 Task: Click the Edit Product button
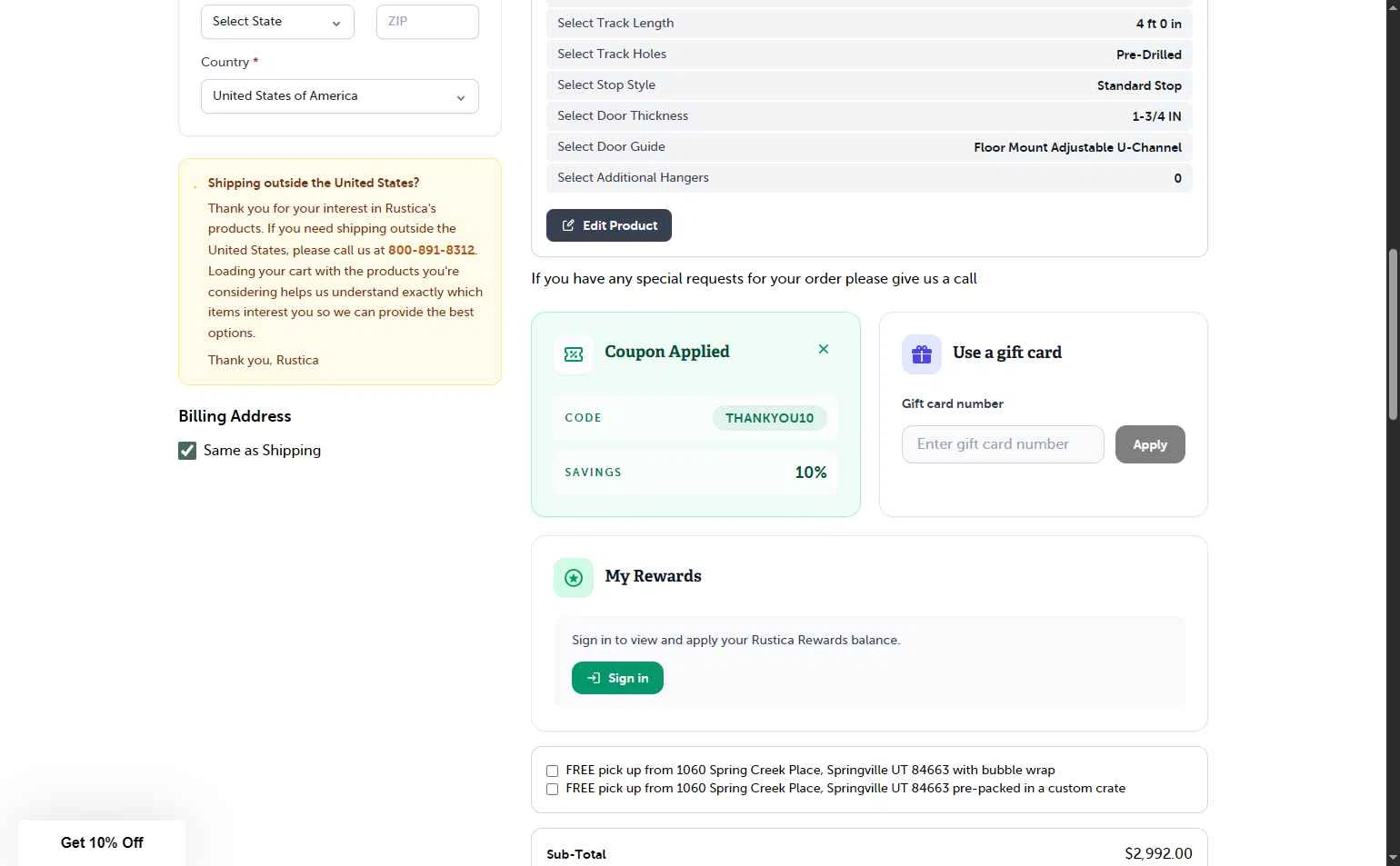(x=609, y=225)
